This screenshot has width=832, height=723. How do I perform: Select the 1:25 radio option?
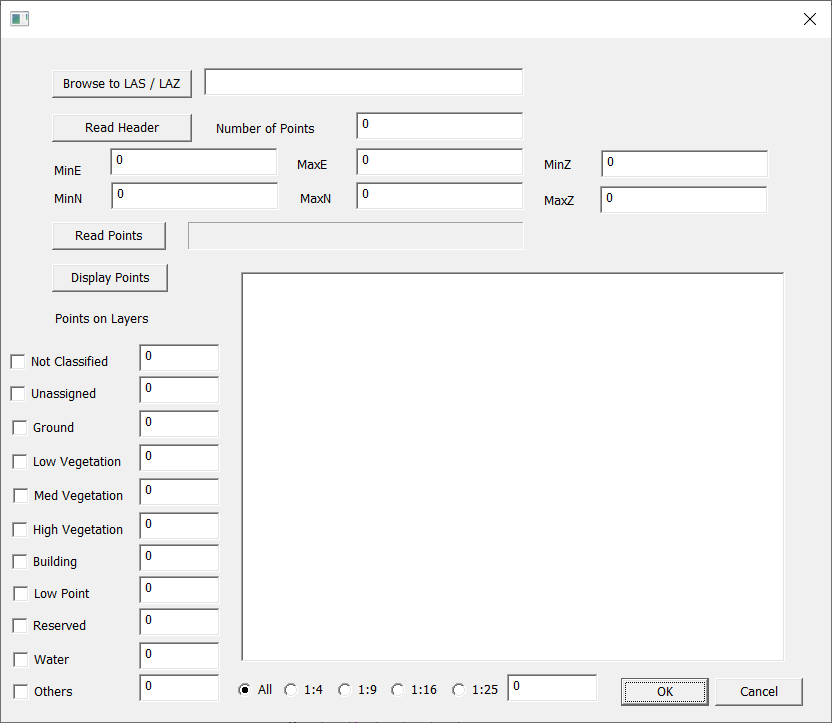459,690
